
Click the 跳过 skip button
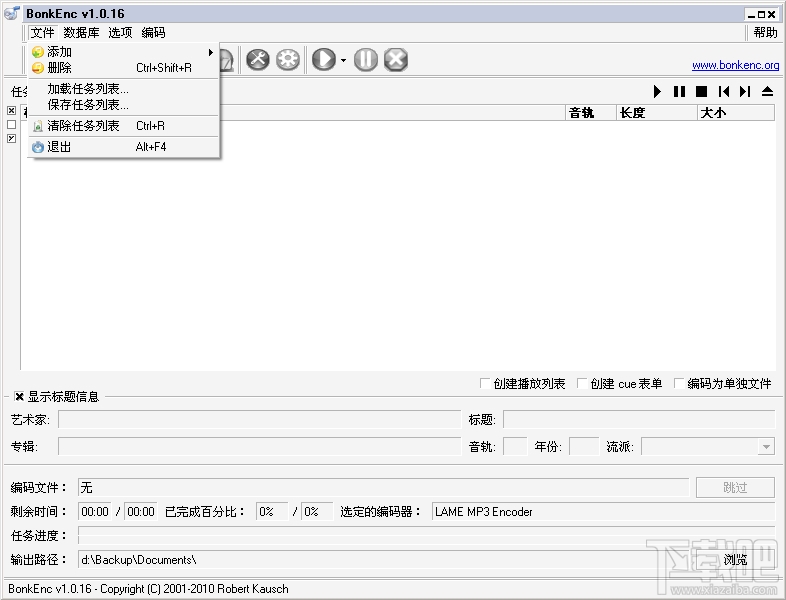point(735,487)
